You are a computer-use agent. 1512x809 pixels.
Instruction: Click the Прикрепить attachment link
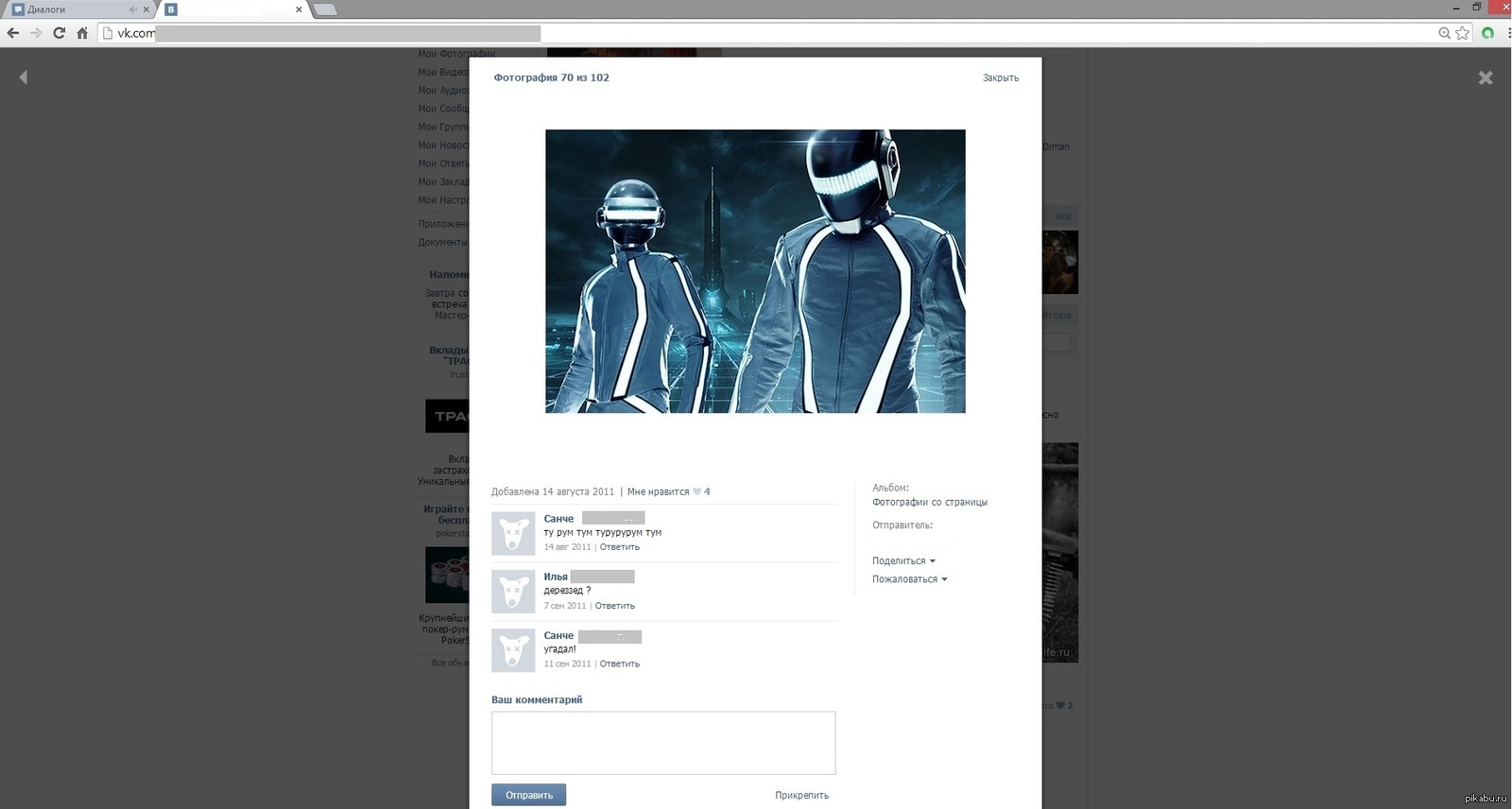pyautogui.click(x=801, y=796)
